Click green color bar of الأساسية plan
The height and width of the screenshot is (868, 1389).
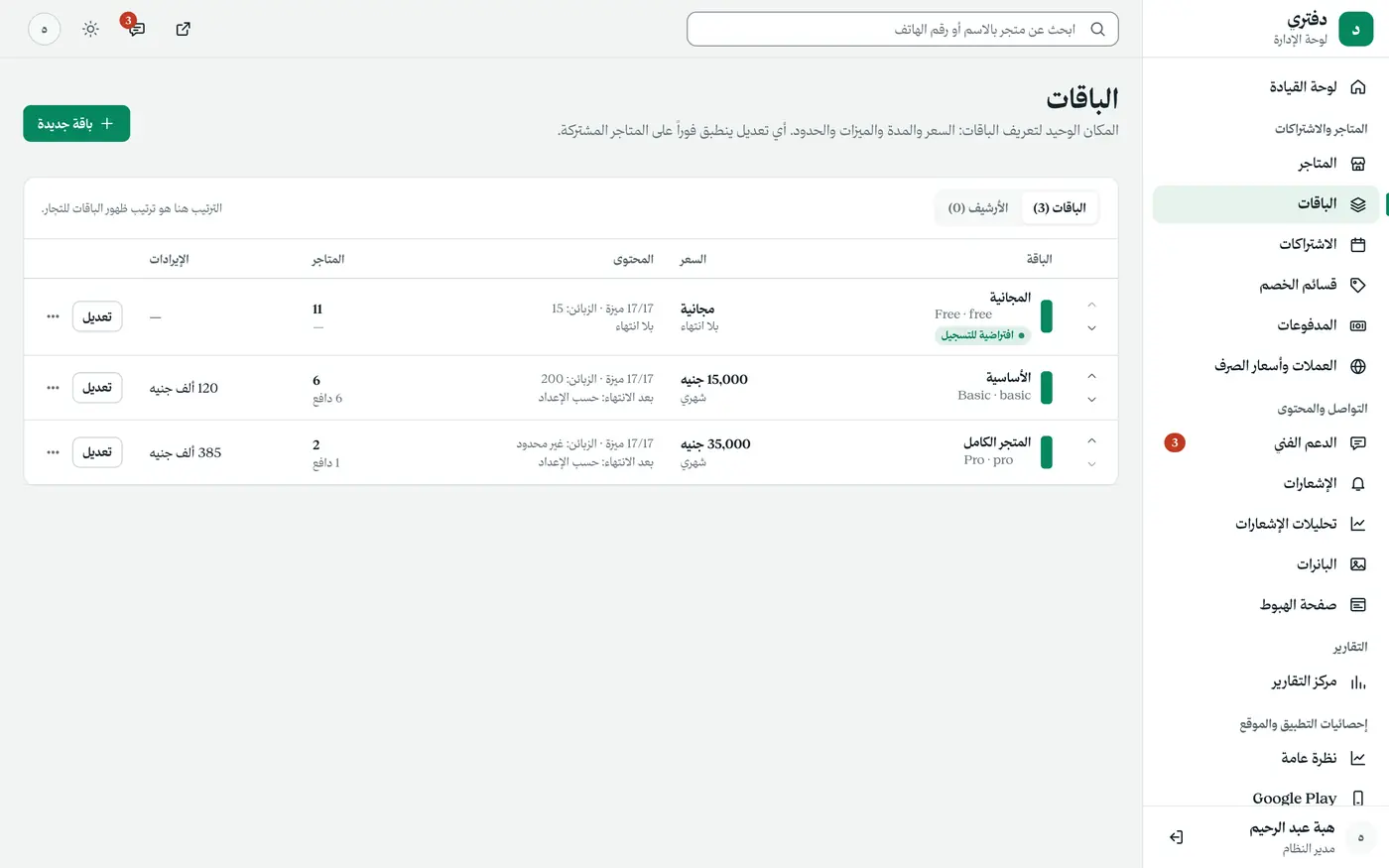[1046, 388]
